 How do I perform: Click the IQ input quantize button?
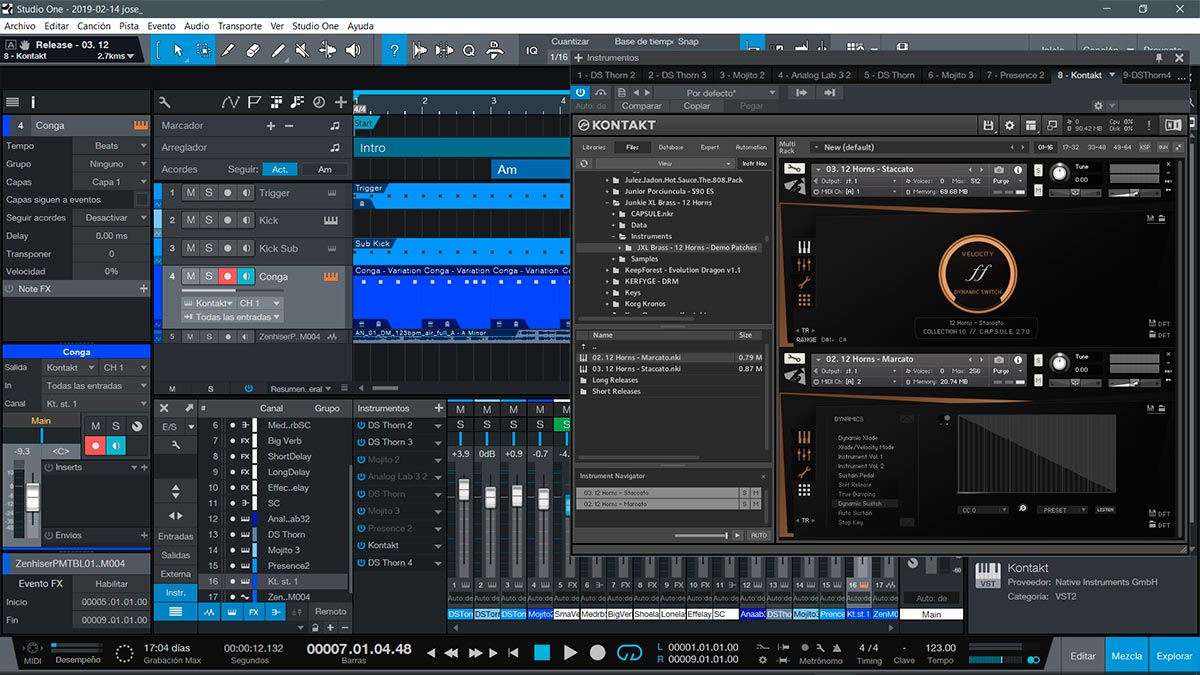point(532,50)
